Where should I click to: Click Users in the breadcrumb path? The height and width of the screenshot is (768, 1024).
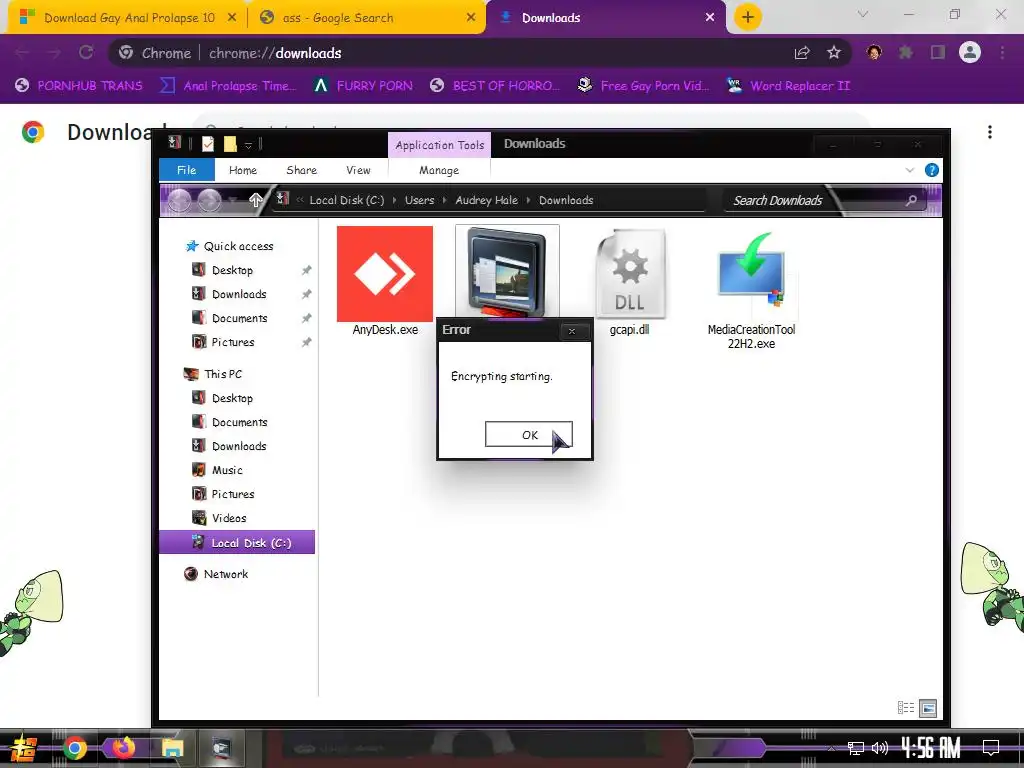click(x=419, y=200)
